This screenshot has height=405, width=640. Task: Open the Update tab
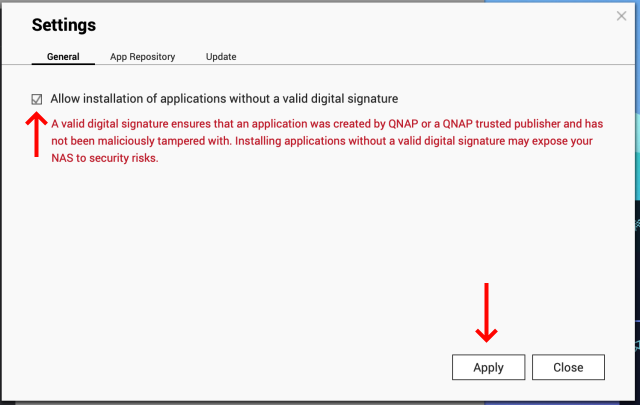coord(221,57)
